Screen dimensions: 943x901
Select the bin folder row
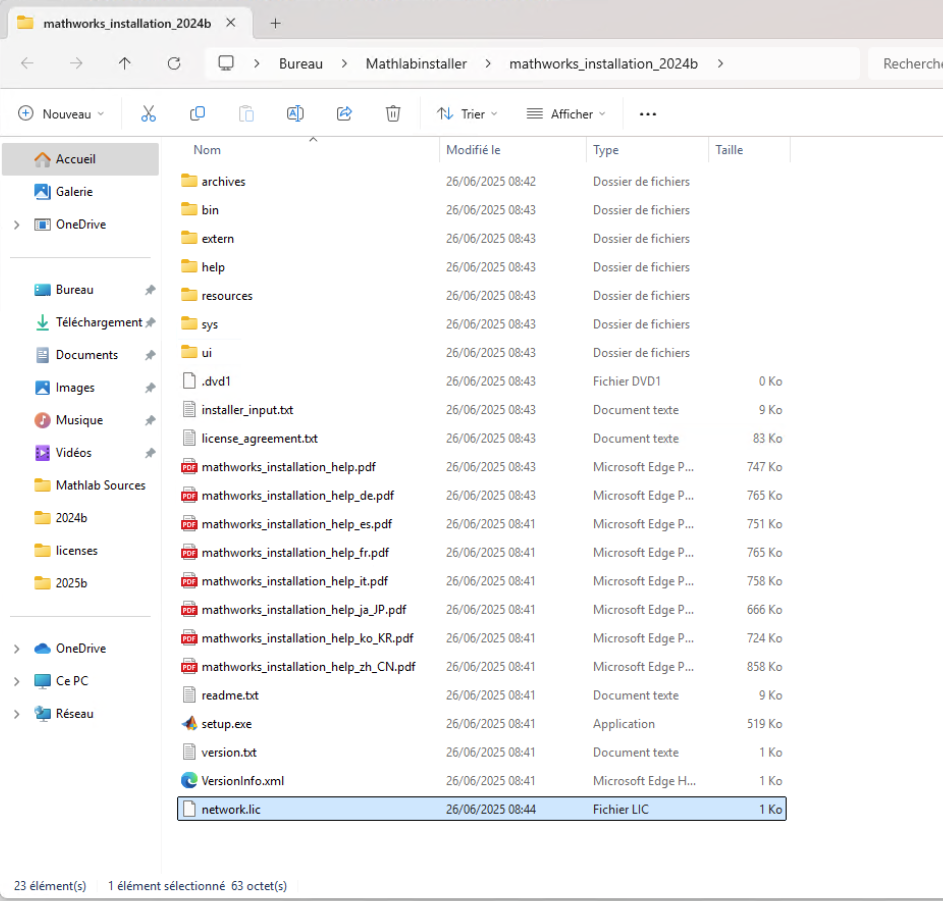pyautogui.click(x=482, y=209)
